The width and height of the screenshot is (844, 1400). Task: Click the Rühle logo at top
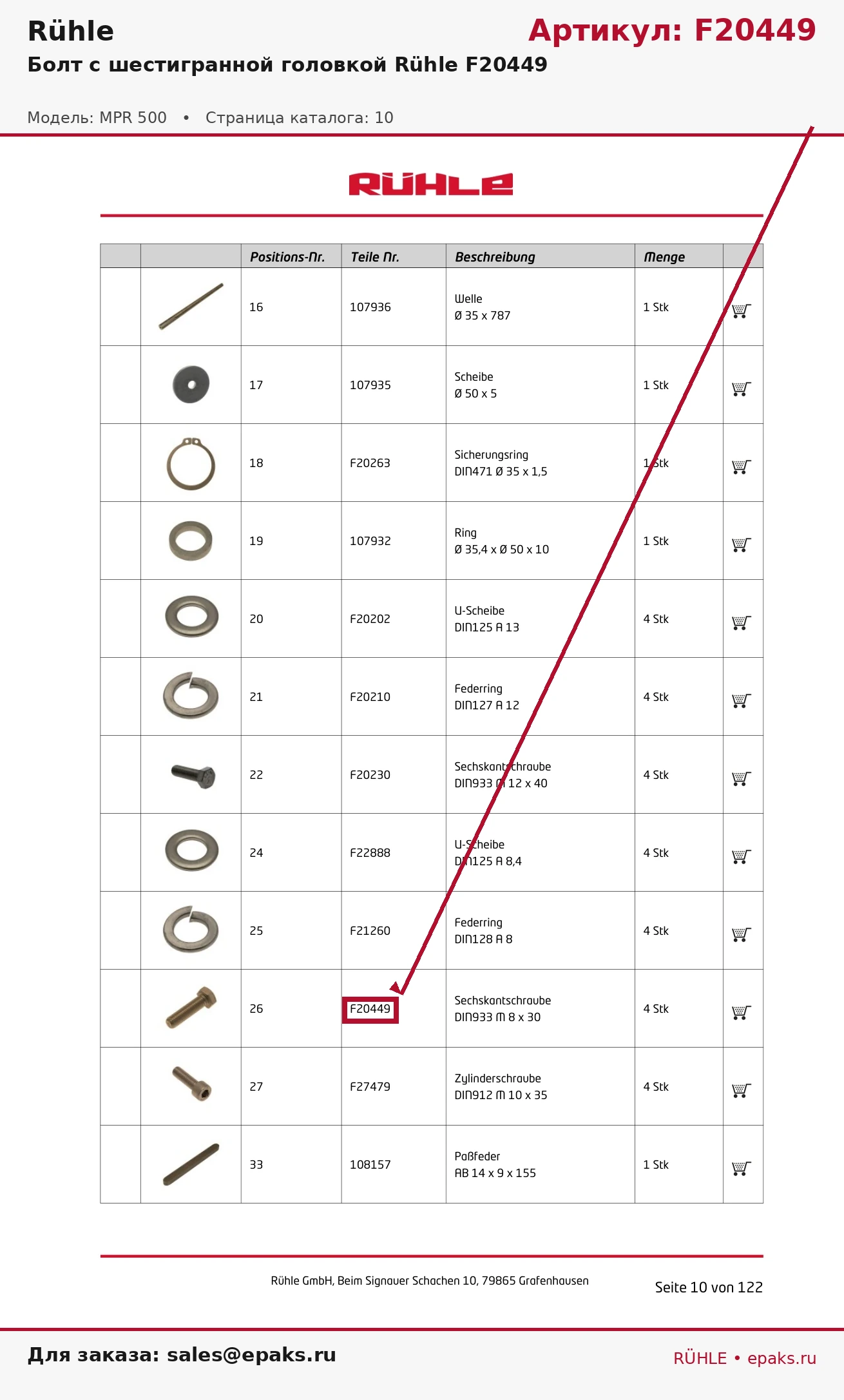click(x=430, y=184)
